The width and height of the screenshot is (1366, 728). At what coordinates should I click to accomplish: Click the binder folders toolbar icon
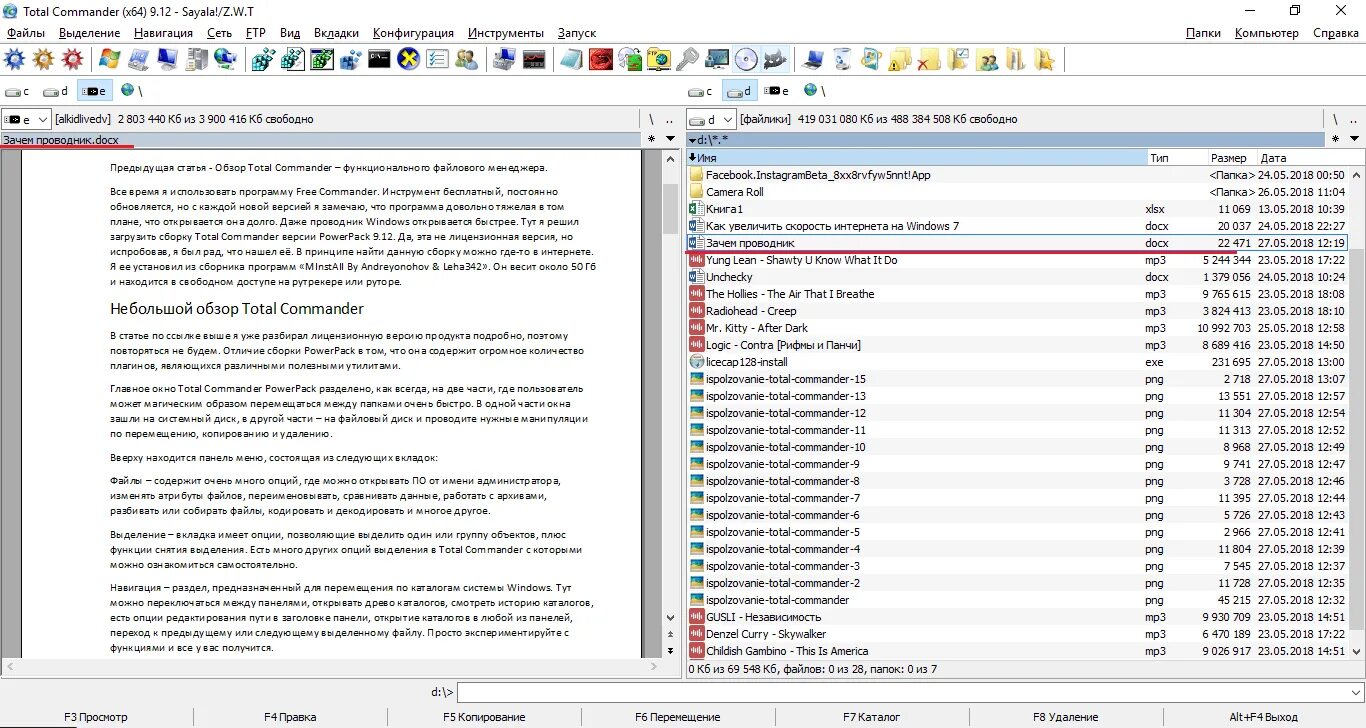[1016, 59]
